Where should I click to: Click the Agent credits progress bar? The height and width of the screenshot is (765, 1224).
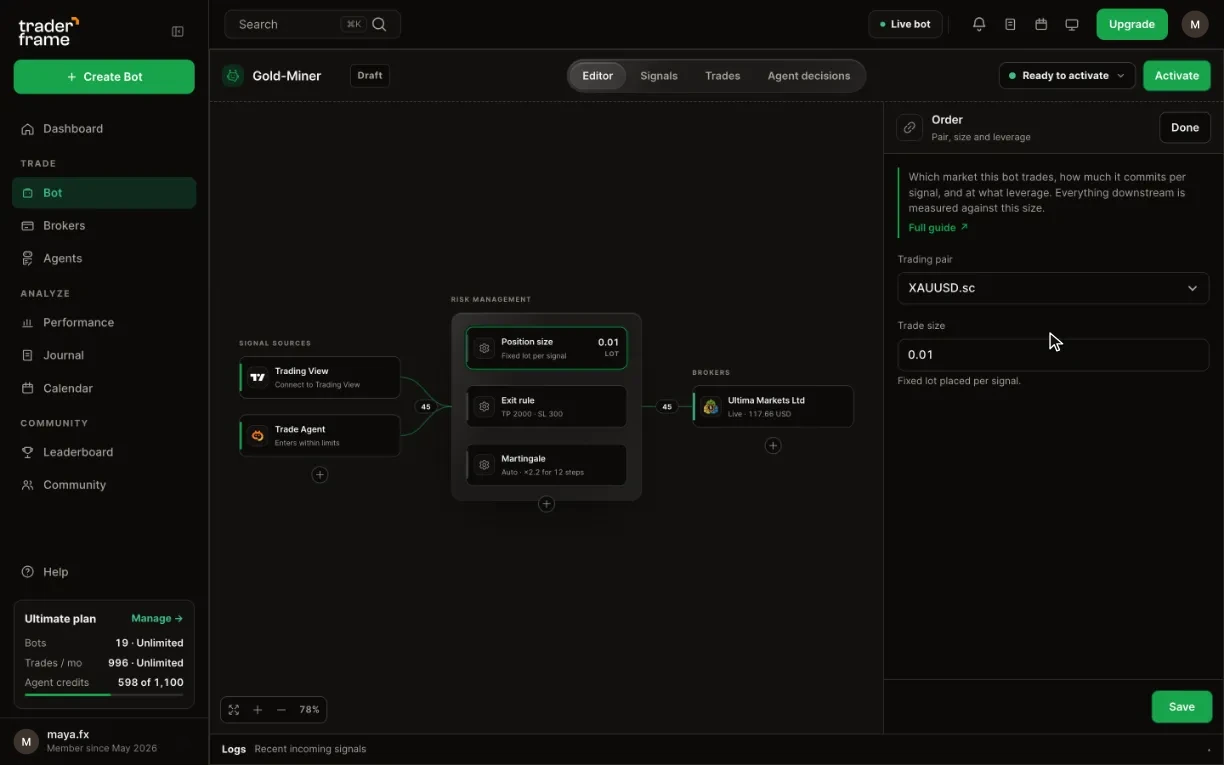pos(104,695)
